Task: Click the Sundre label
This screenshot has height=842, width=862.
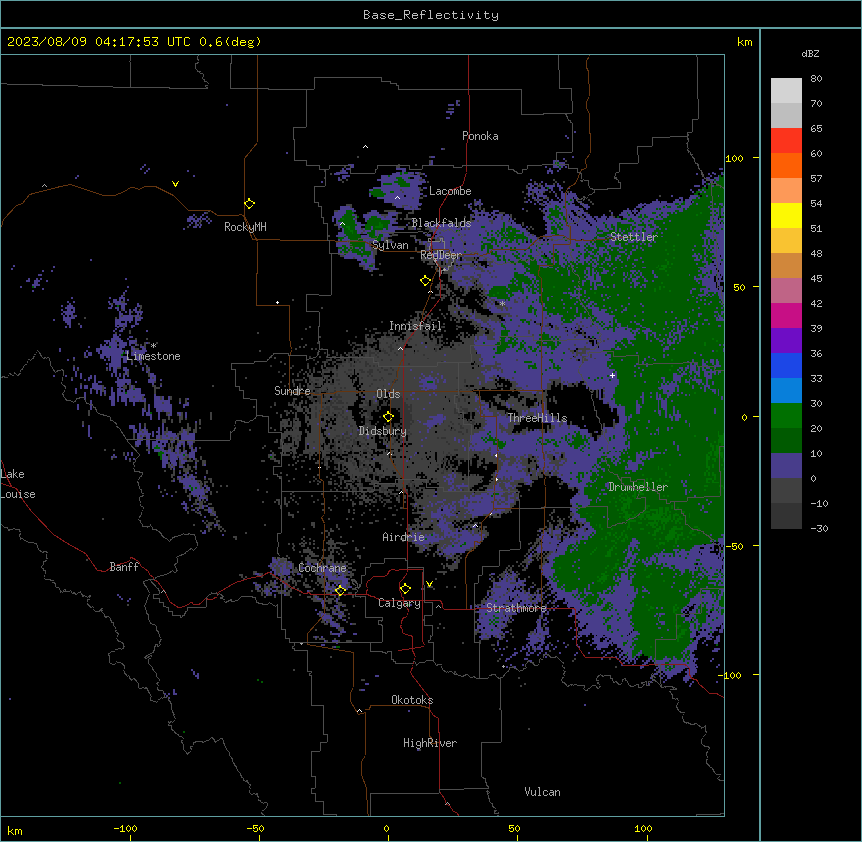Action: [x=292, y=391]
